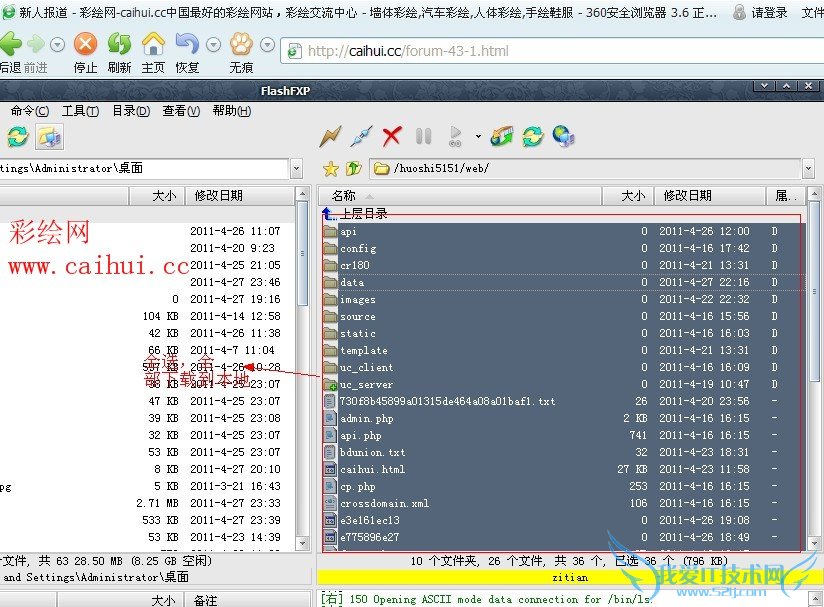Click the remote parent folder up icon
This screenshot has height=607, width=824.
354,169
